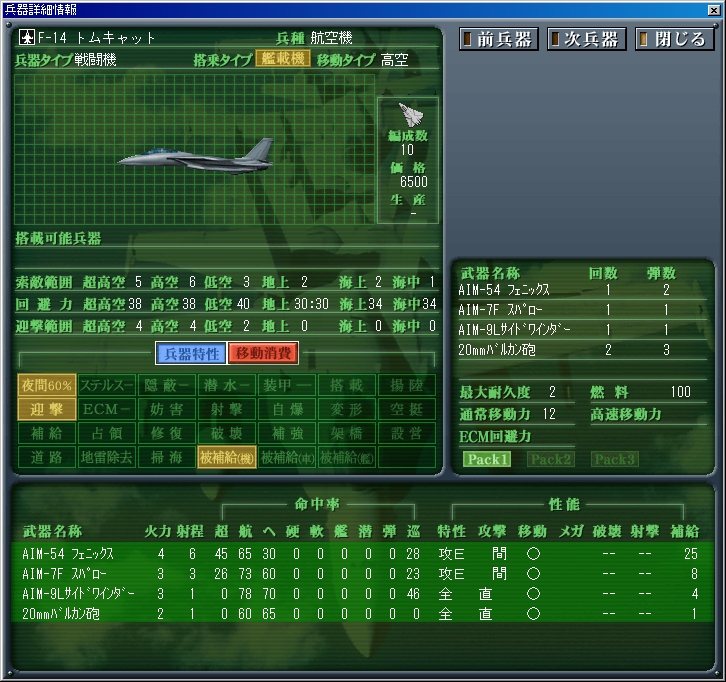Image resolution: width=726 pixels, height=682 pixels.
Task: Click the highlighted 艦載機 boarding type tag
Action: tap(283, 59)
